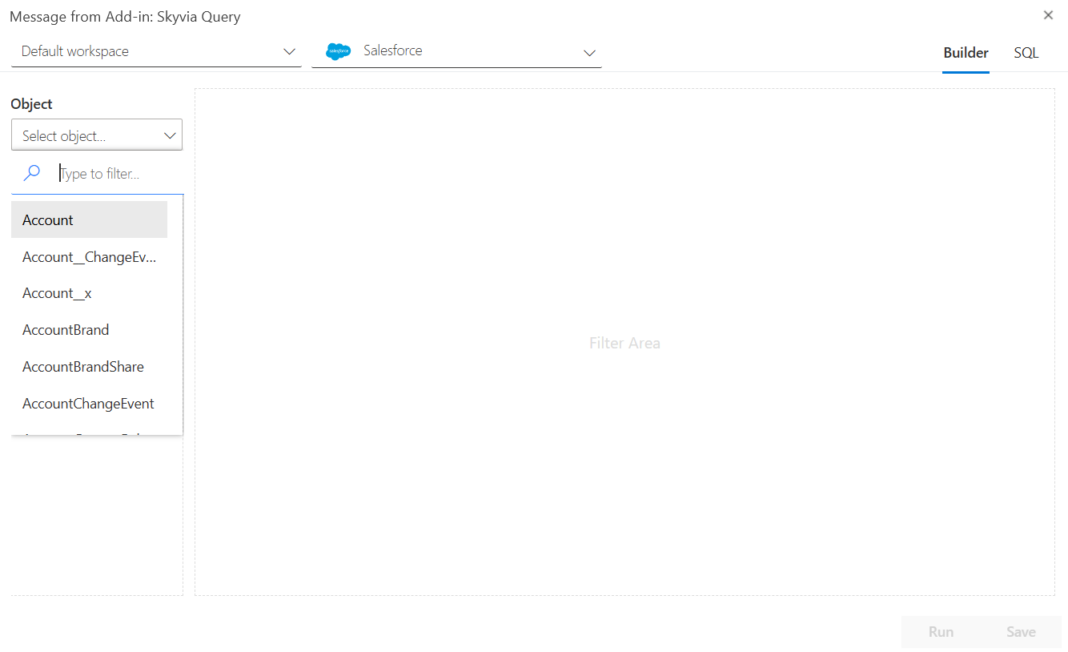Image resolution: width=1068 pixels, height=652 pixels.
Task: Open the Select object combo box
Action: point(96,136)
